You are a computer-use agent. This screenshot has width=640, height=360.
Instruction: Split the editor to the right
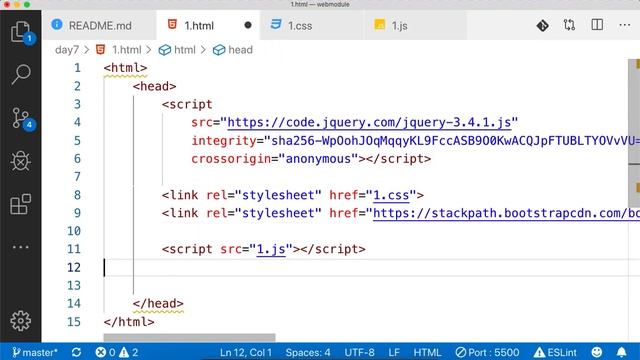click(x=597, y=25)
